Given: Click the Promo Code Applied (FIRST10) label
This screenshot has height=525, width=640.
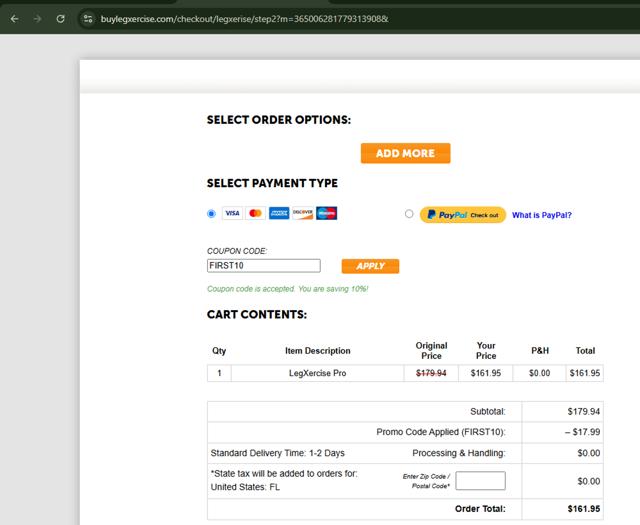Looking at the screenshot, I should 441,432.
